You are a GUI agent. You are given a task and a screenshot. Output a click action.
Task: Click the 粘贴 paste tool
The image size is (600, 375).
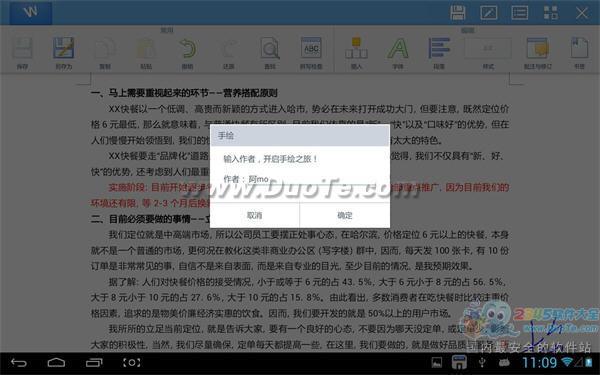(146, 53)
